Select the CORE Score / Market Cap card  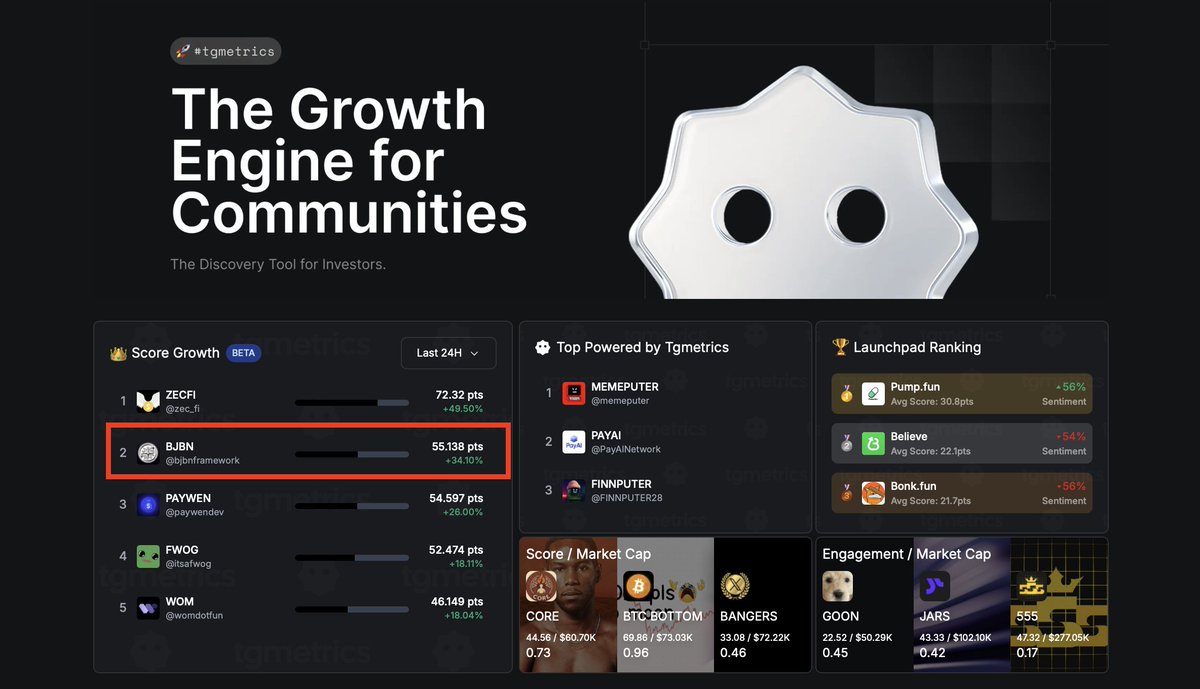point(568,604)
